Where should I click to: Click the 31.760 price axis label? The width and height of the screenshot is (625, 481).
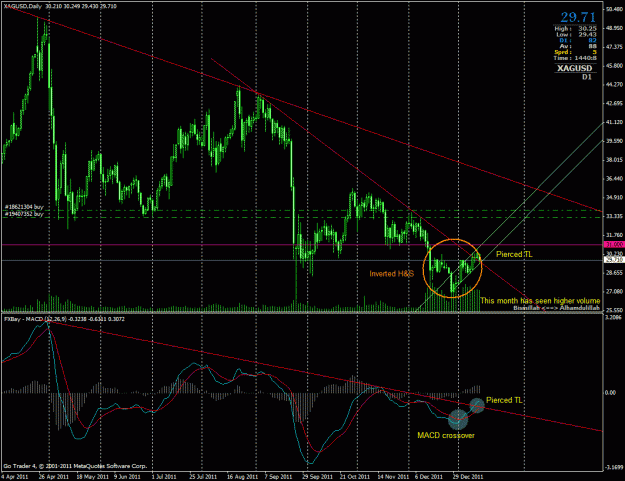point(614,235)
